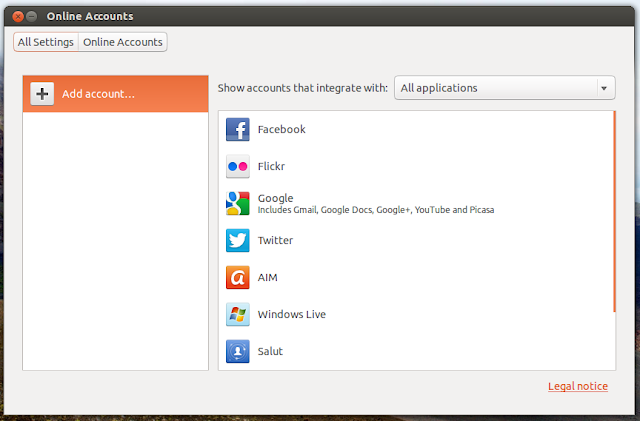Viewport: 640px width, 421px height.
Task: Click the plus icon beside Add account
Action: (42, 94)
